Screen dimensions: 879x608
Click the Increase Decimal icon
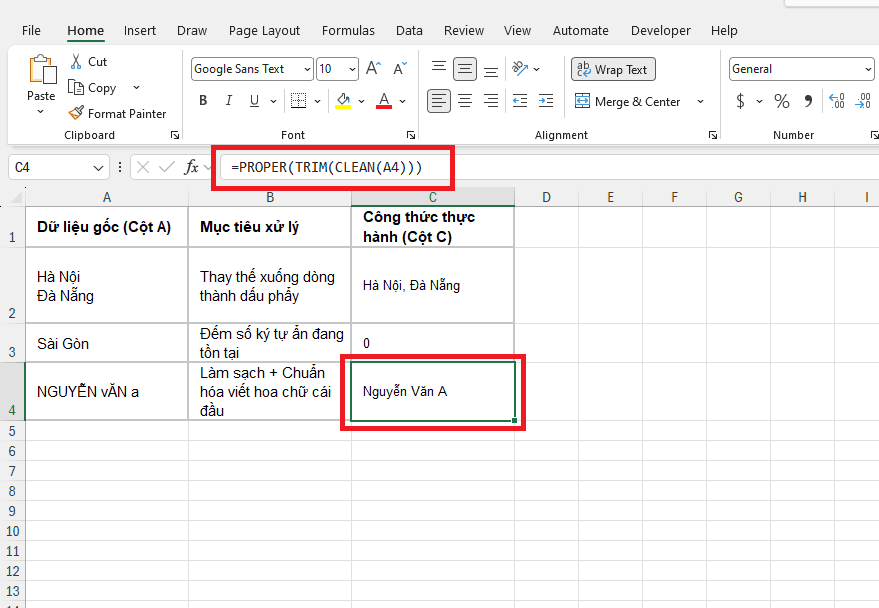coord(837,101)
